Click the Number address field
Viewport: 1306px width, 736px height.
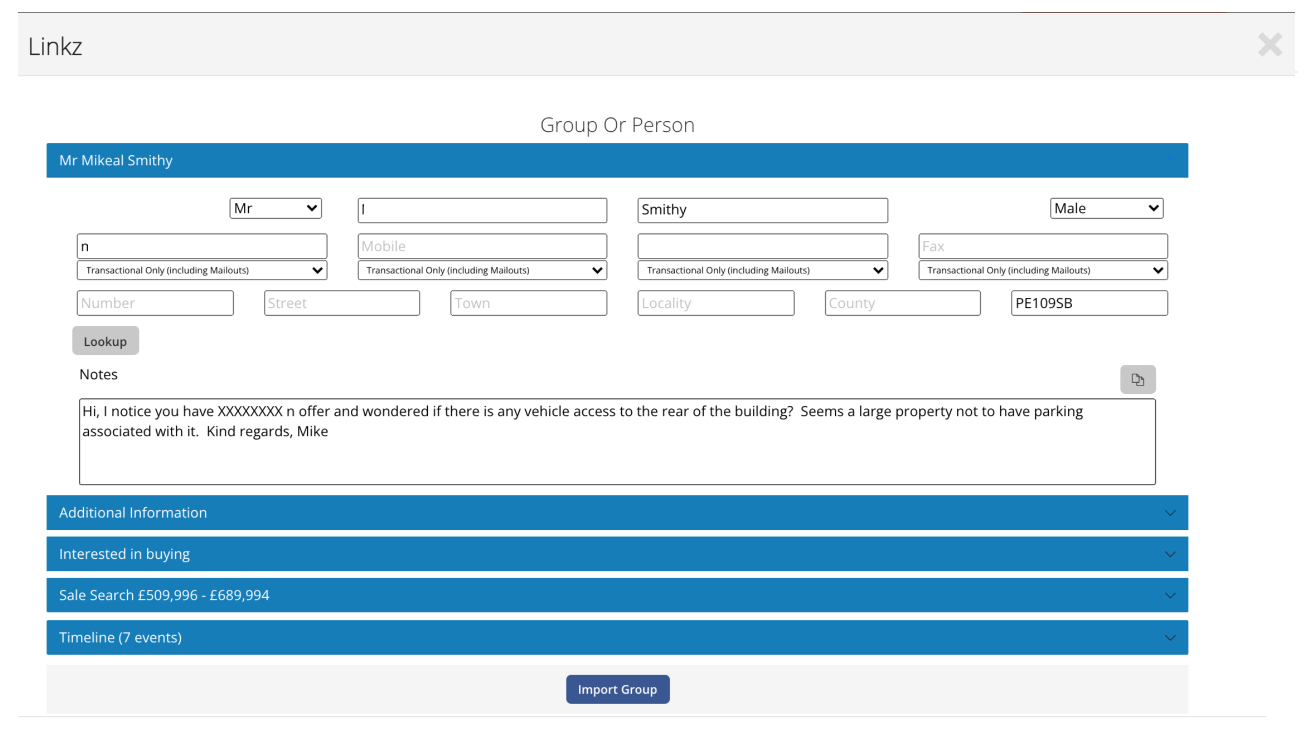point(155,303)
